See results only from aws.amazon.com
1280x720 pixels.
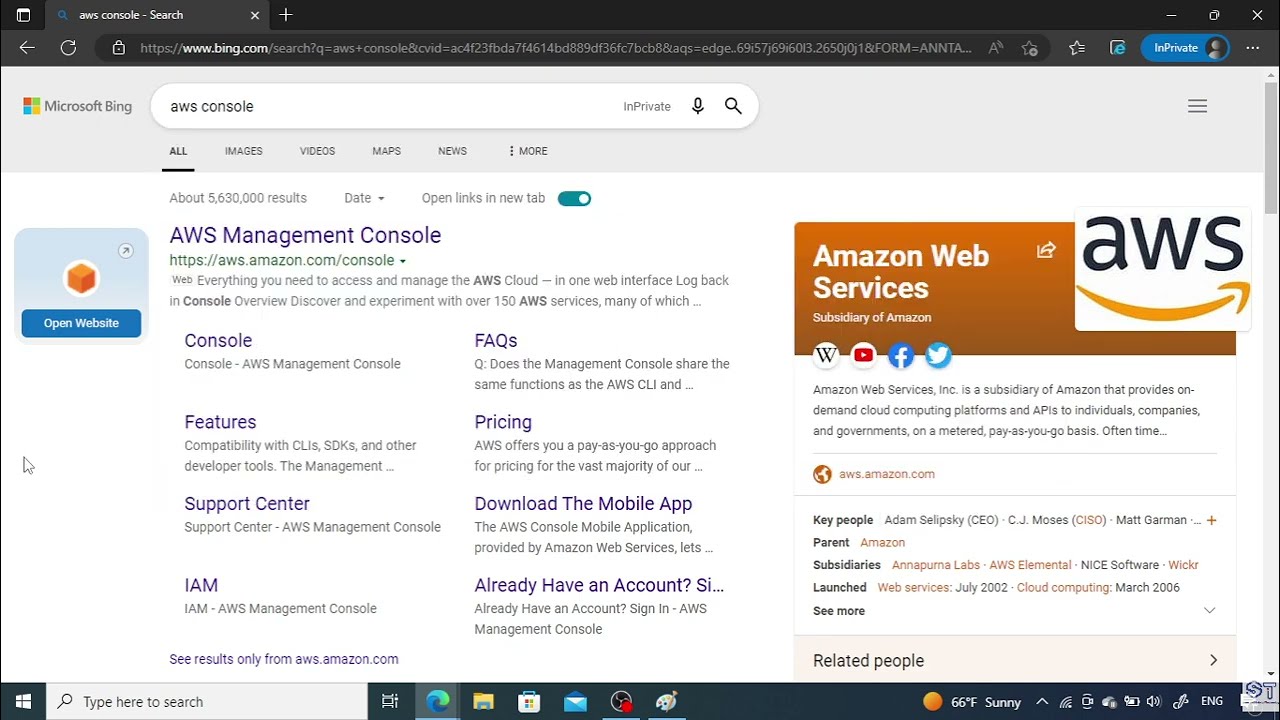284,659
